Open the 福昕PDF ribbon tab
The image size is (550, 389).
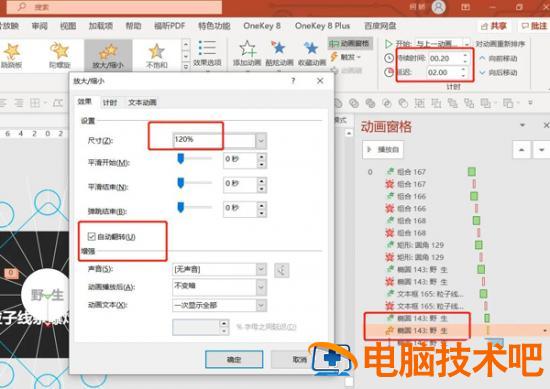(x=169, y=26)
